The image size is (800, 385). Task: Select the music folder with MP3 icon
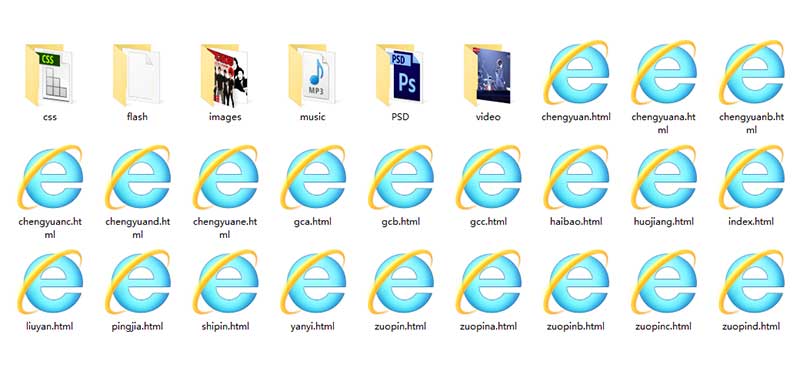coord(312,74)
